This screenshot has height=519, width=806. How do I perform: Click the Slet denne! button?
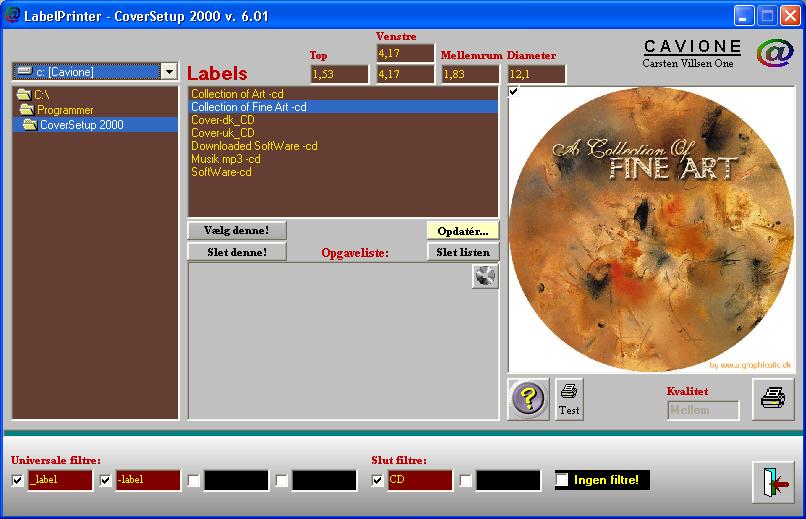pos(236,252)
